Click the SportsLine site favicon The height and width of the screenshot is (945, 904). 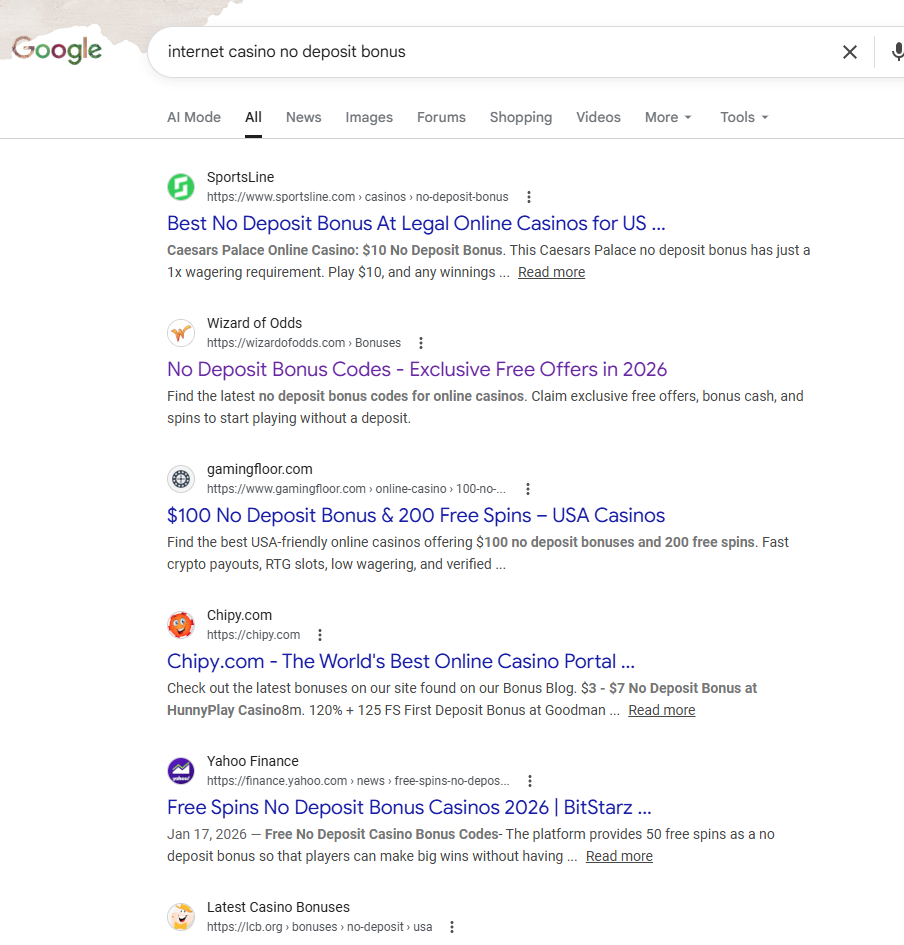coord(181,187)
